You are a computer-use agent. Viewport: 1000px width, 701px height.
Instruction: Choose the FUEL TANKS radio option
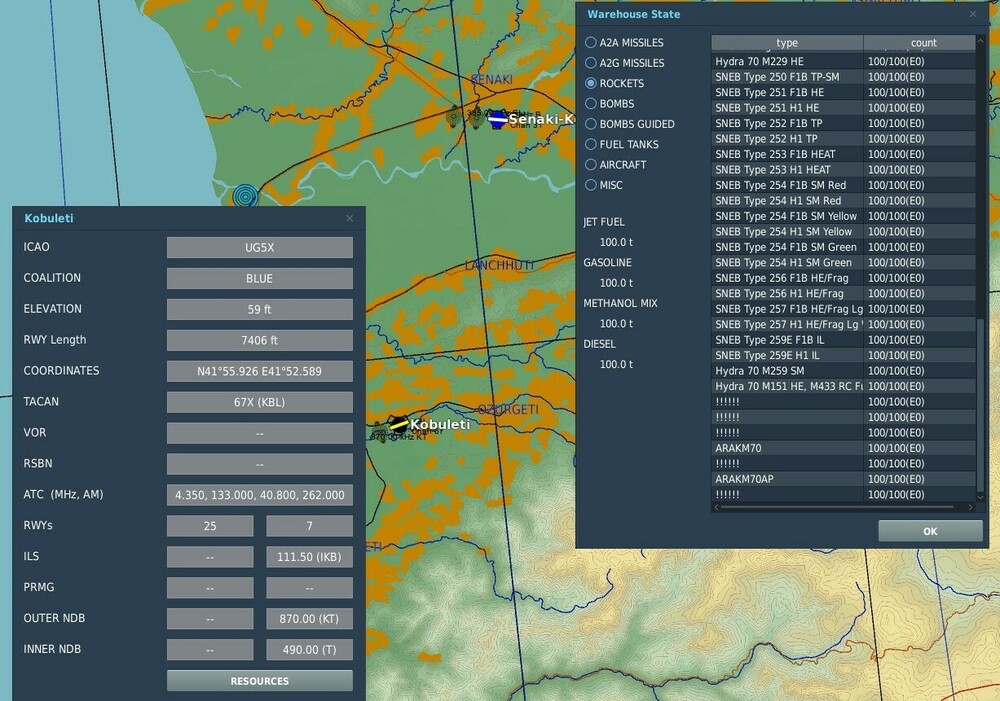coord(591,144)
